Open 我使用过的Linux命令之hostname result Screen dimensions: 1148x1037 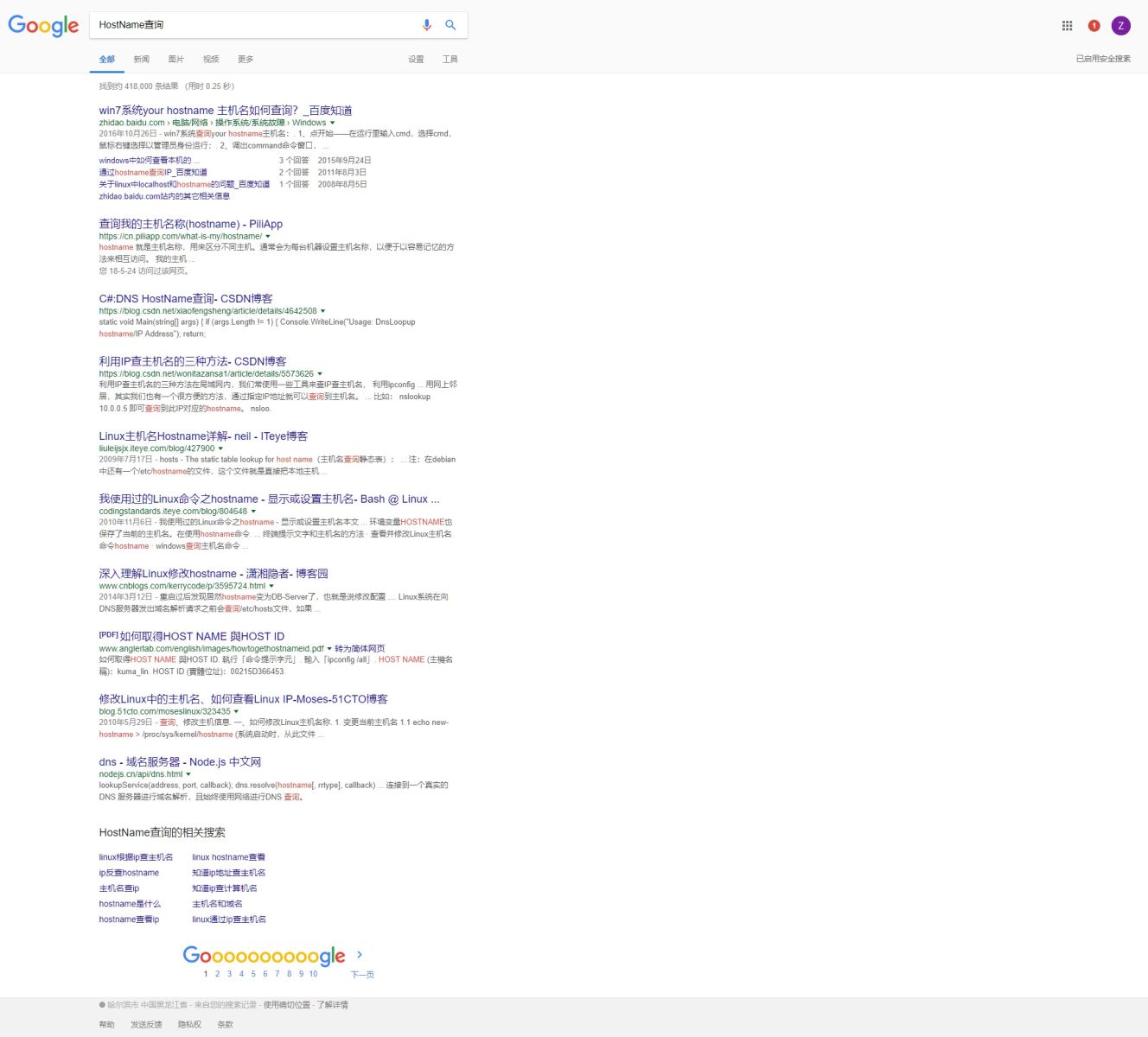click(x=269, y=499)
